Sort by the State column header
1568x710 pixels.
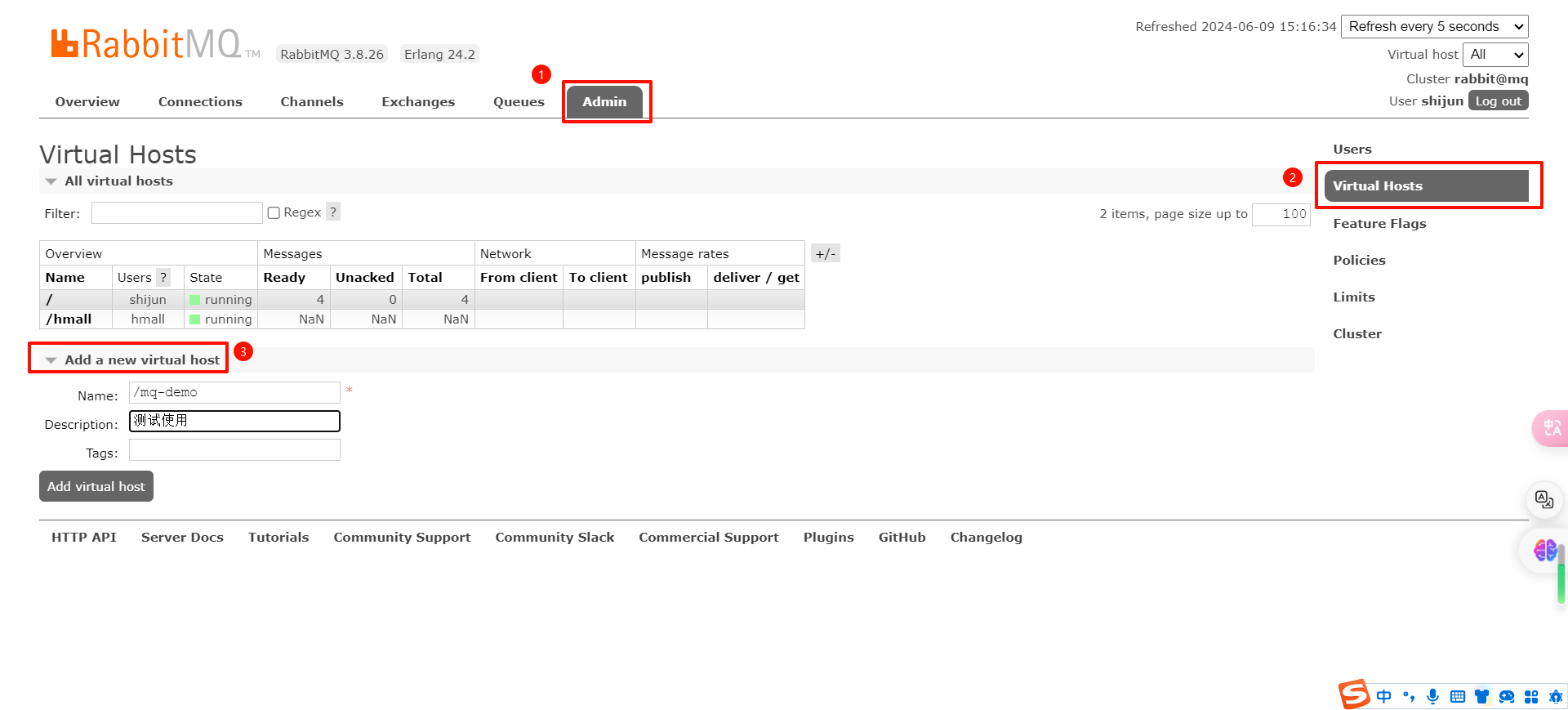point(206,277)
